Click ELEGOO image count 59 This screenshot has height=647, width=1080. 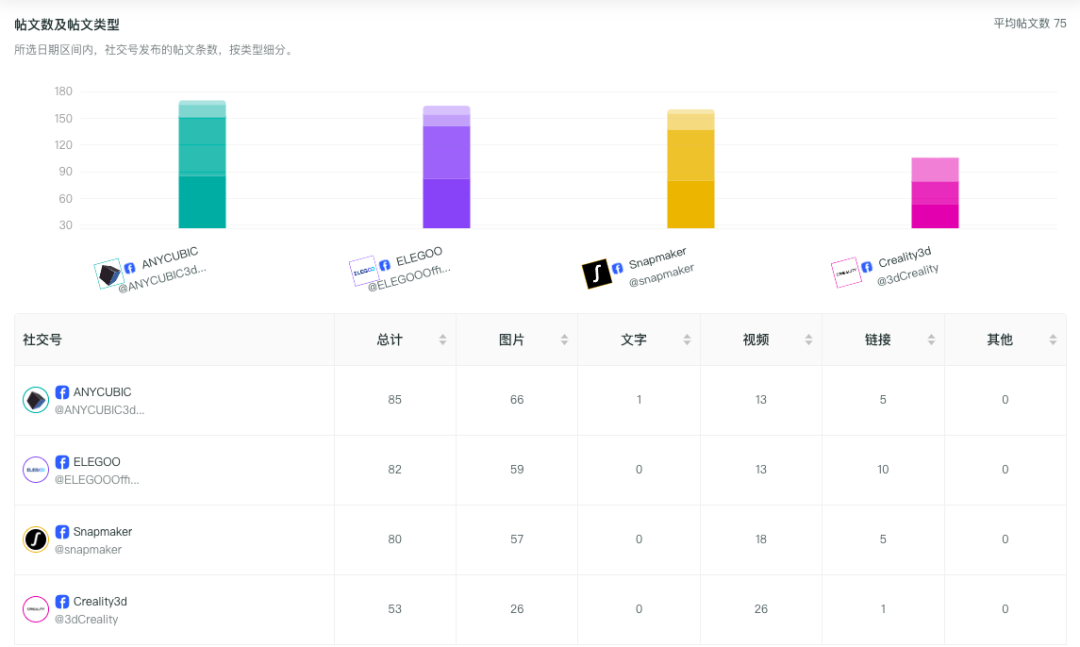pos(517,469)
